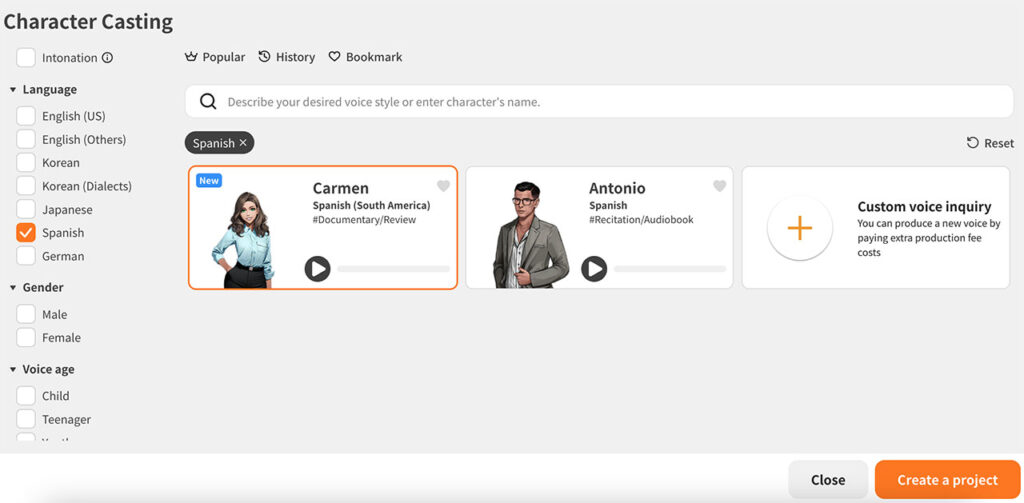
Task: Switch to the History tab
Action: (x=287, y=57)
